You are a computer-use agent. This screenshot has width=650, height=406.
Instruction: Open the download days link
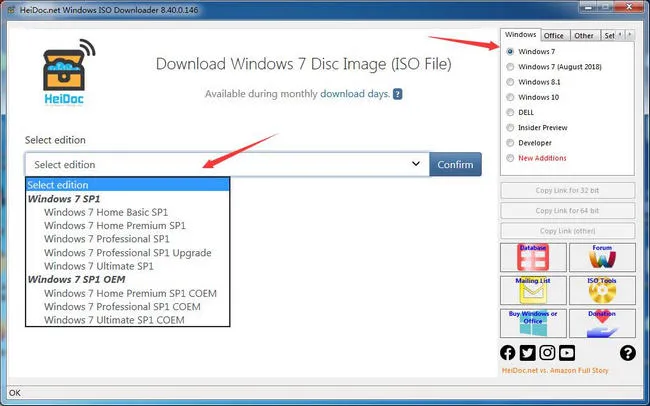[355, 94]
